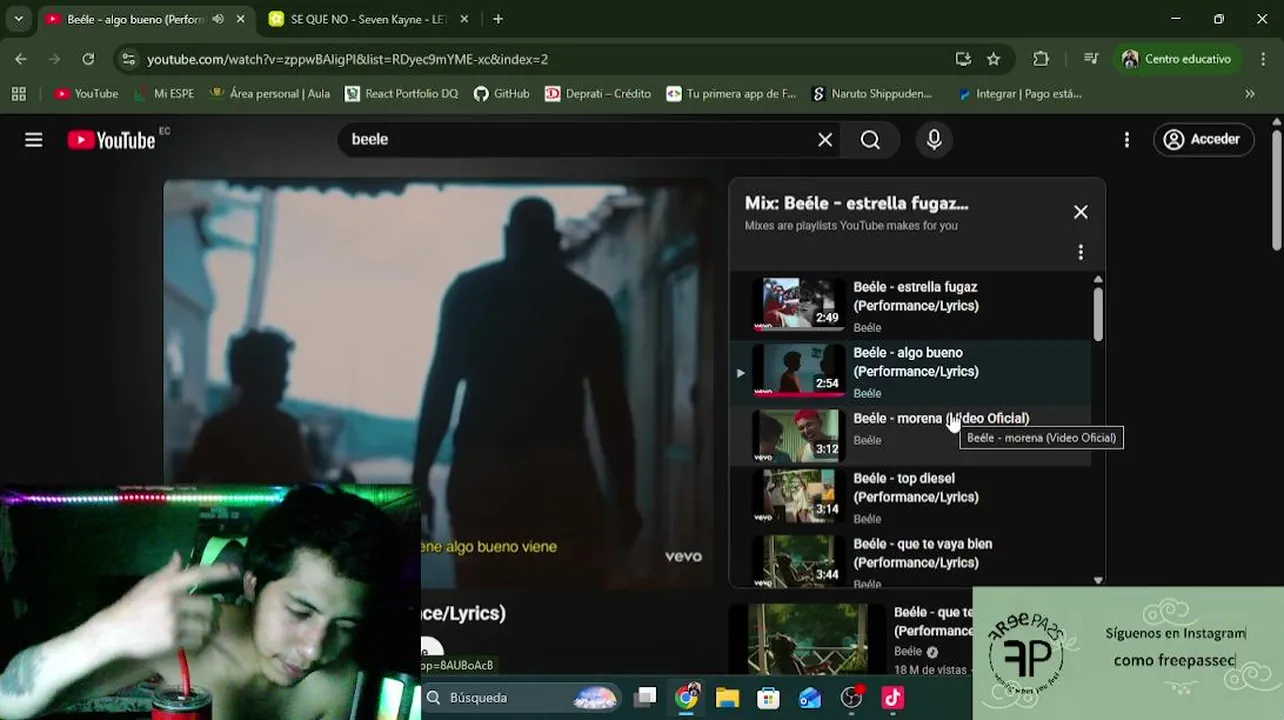Open the Naruto Shippuden bookmark
Viewport: 1284px width, 720px height.
(872, 93)
